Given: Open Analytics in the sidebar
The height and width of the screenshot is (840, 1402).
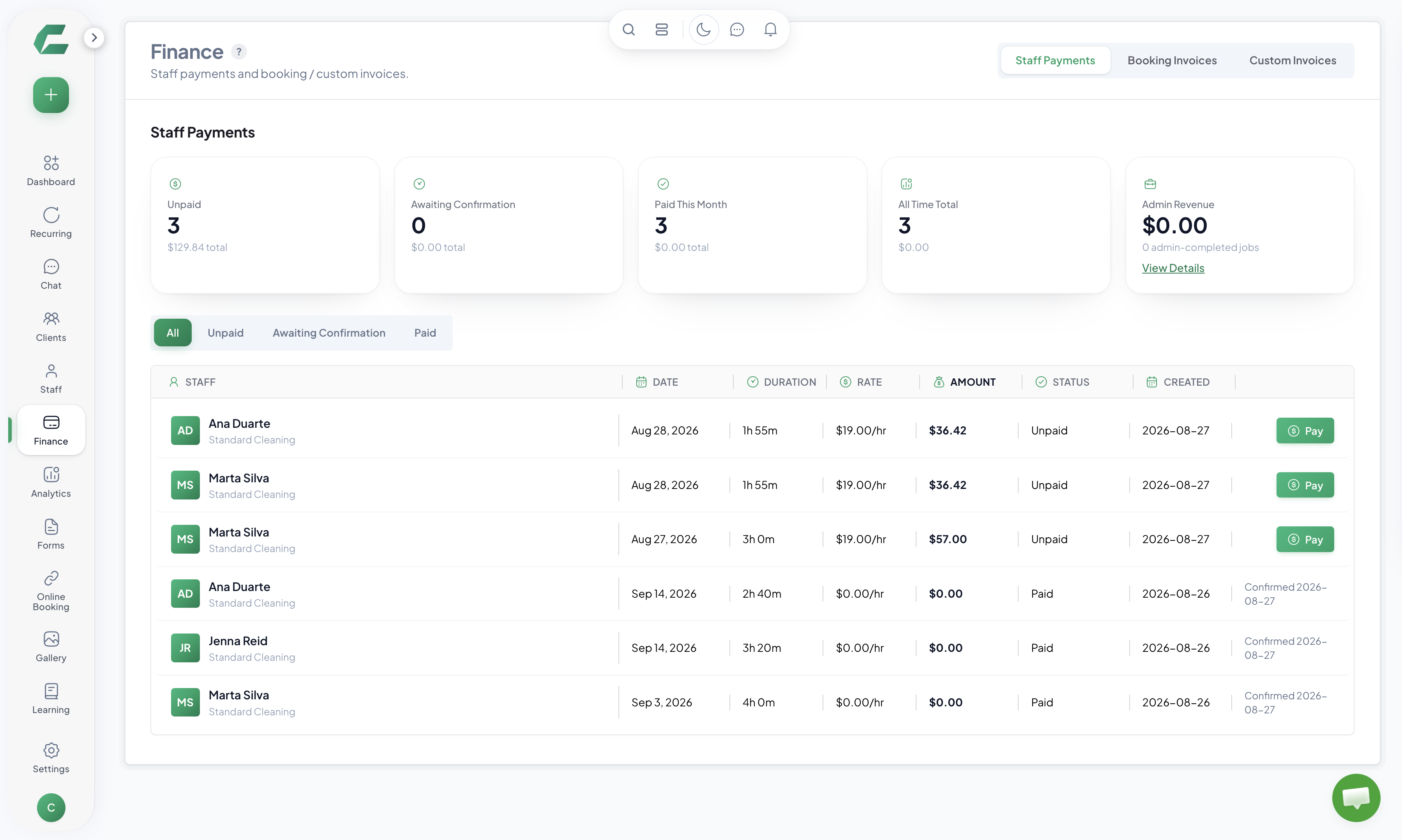Looking at the screenshot, I should tap(51, 482).
